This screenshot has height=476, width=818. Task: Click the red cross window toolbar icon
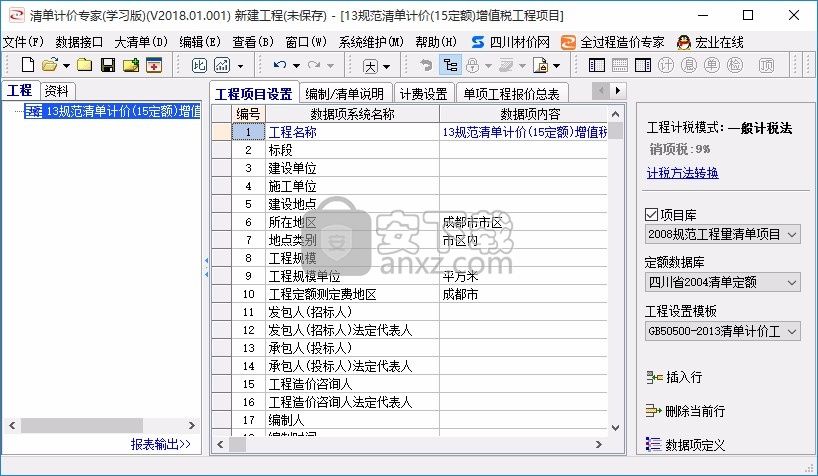pyautogui.click(x=154, y=65)
